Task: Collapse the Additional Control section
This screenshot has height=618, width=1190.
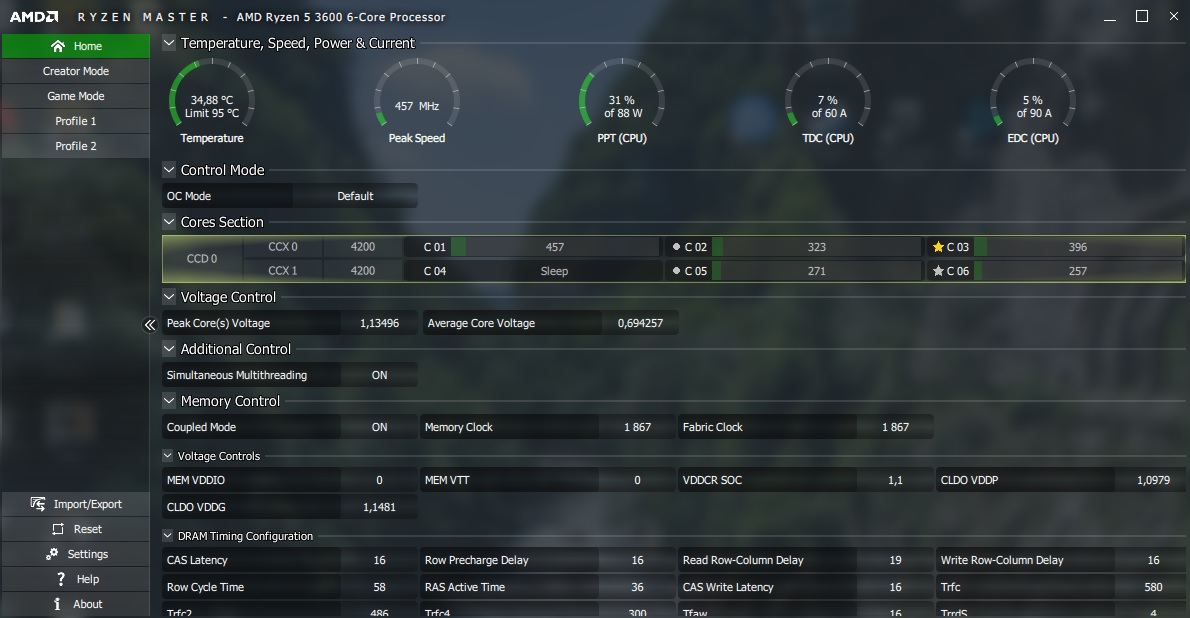Action: coord(169,349)
